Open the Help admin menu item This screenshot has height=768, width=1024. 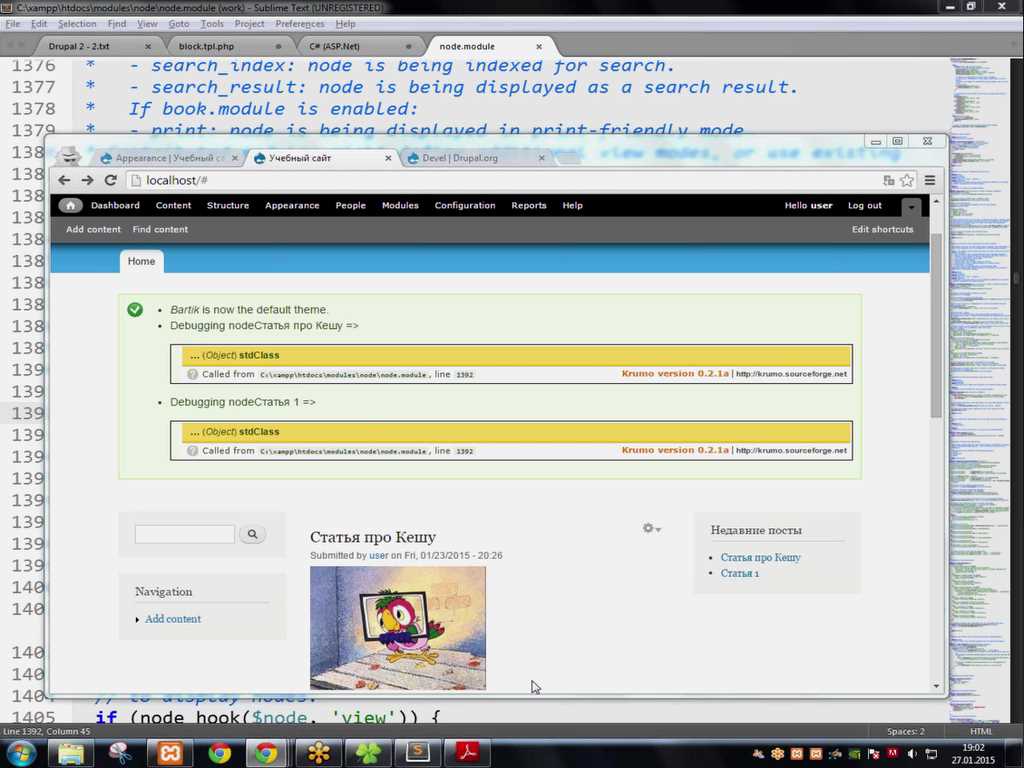pyautogui.click(x=573, y=205)
